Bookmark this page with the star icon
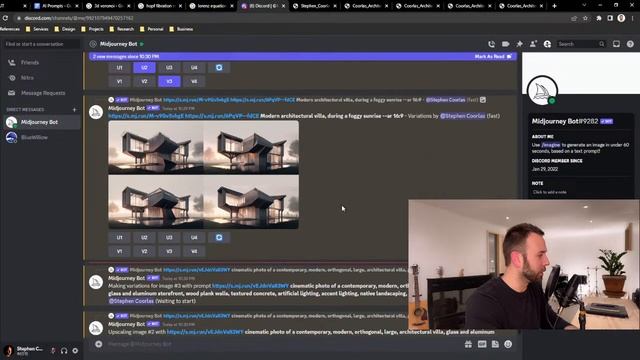This screenshot has height=360, width=640. click(585, 18)
